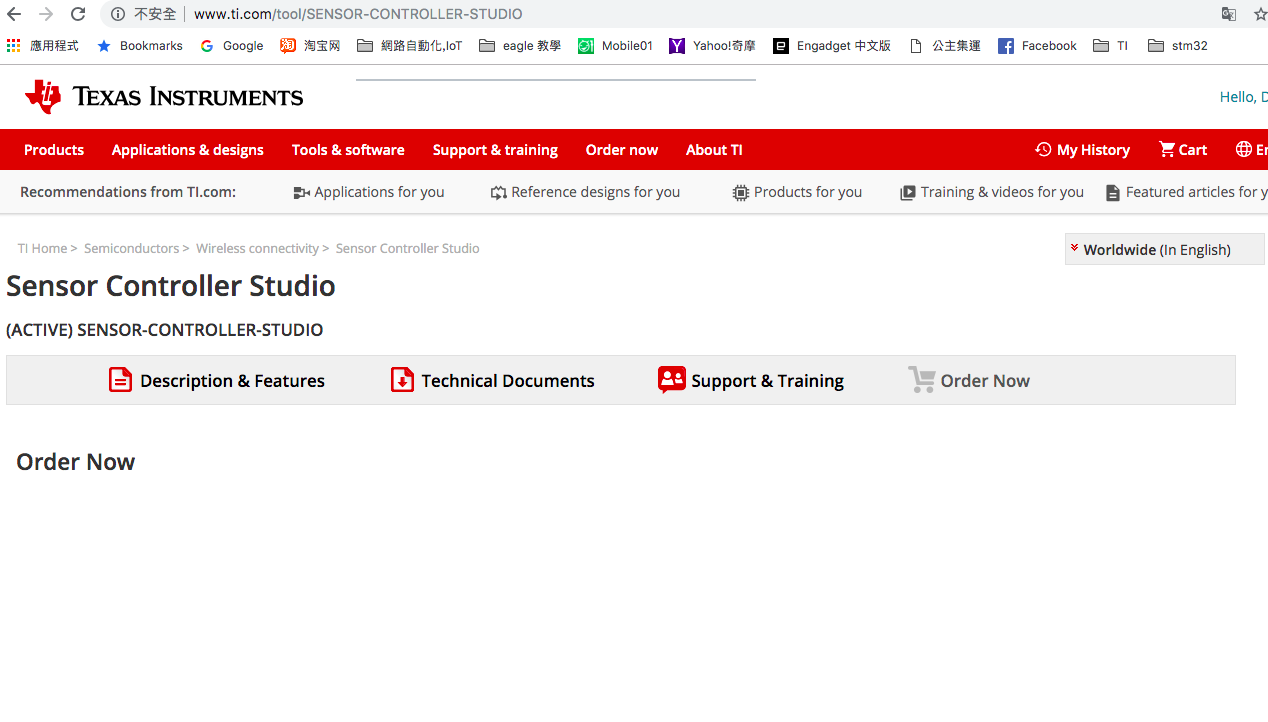Click the Order Now section heading
This screenshot has height=722, width=1268.
point(76,462)
